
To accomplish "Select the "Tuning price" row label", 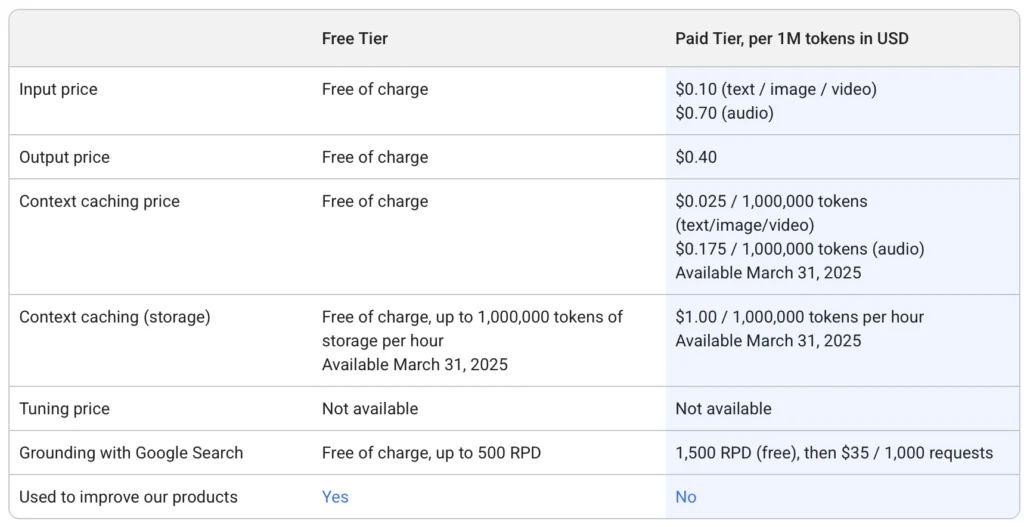I will click(x=64, y=409).
